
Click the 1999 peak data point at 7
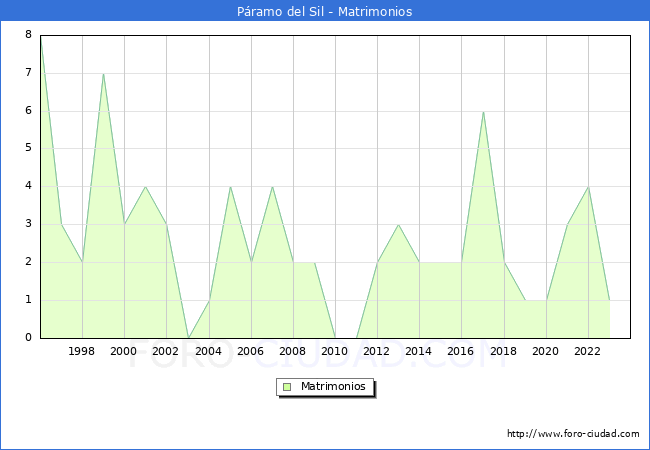103,74
